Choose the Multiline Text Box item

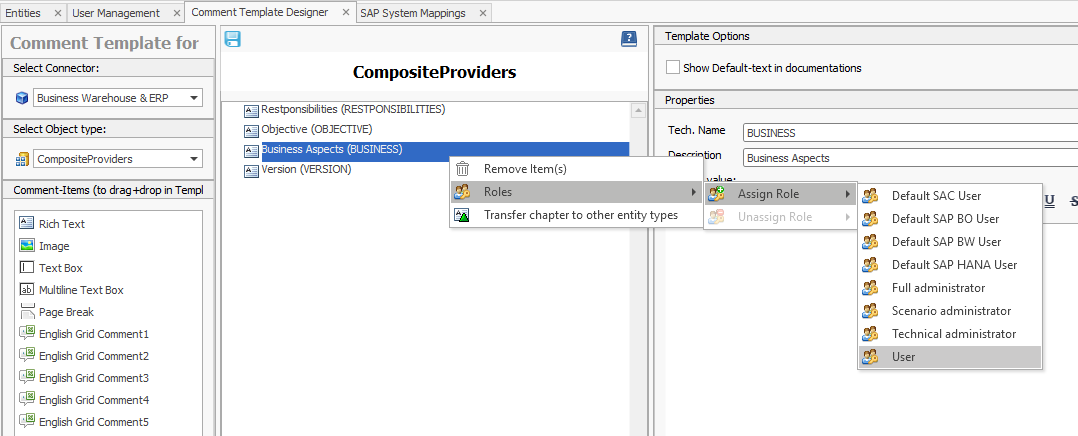[x=80, y=290]
